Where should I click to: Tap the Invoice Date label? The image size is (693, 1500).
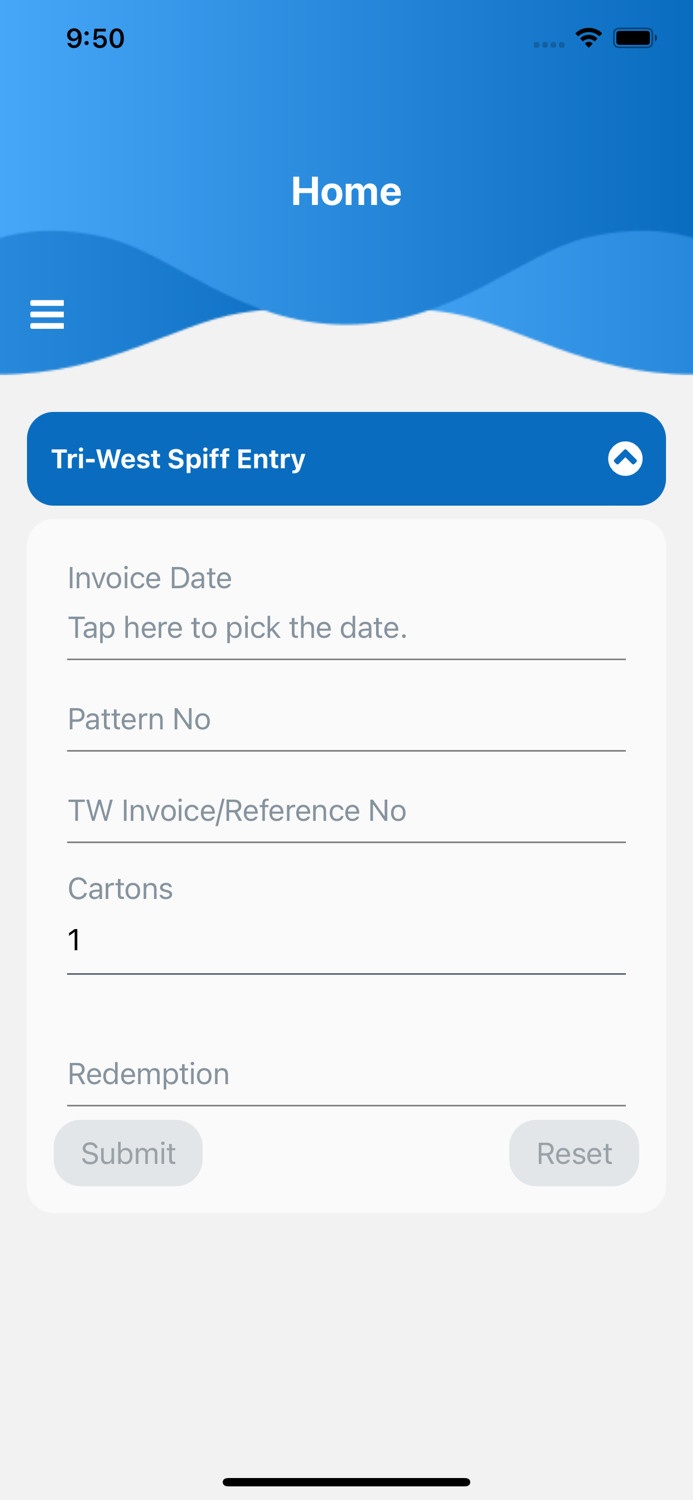point(149,578)
